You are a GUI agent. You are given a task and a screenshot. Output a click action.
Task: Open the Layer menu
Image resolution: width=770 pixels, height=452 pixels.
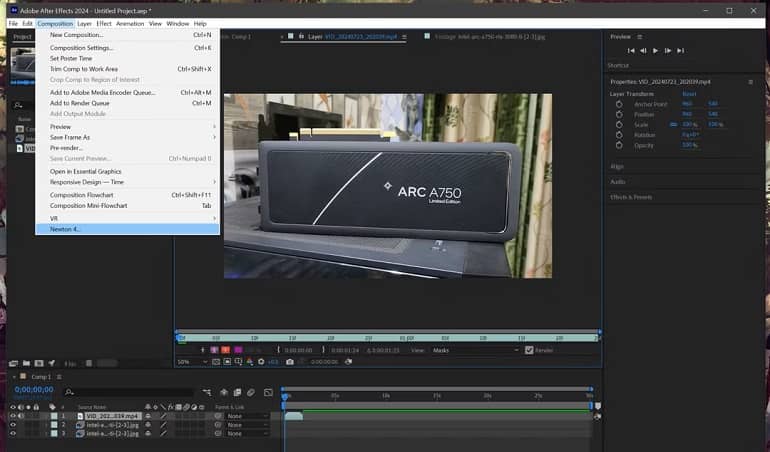[x=84, y=24]
